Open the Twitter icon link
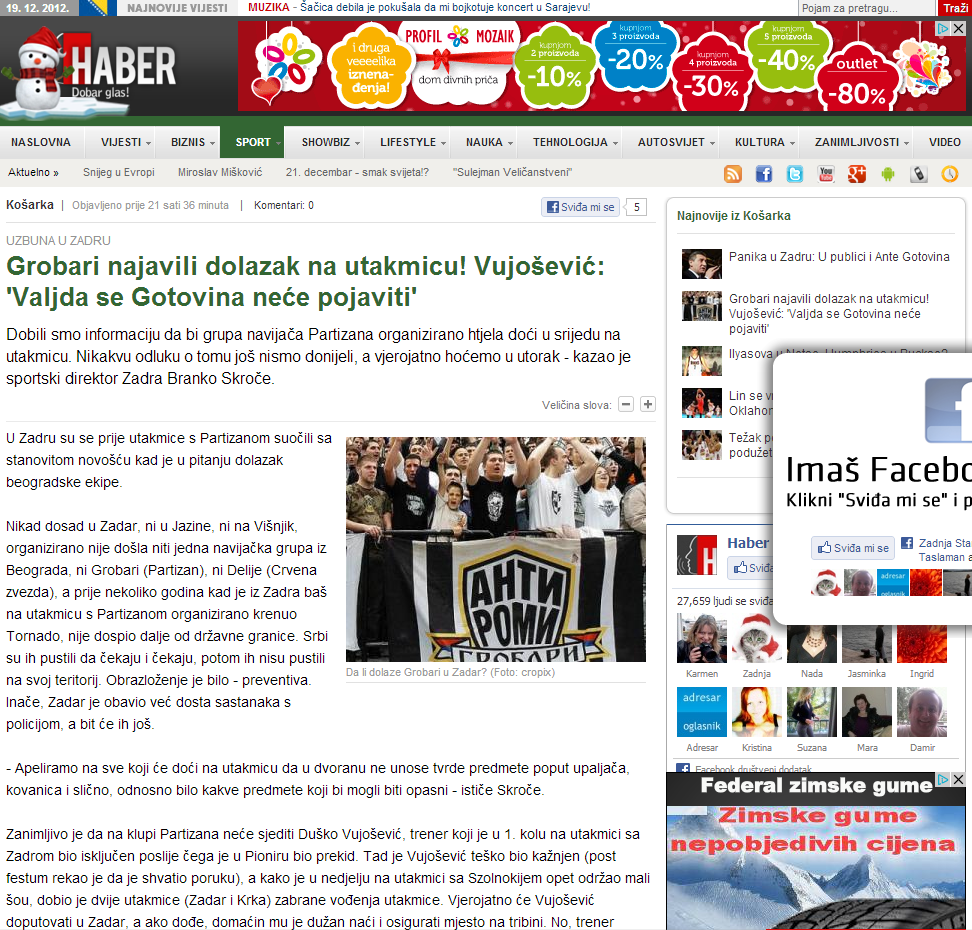The image size is (972, 930). [795, 174]
